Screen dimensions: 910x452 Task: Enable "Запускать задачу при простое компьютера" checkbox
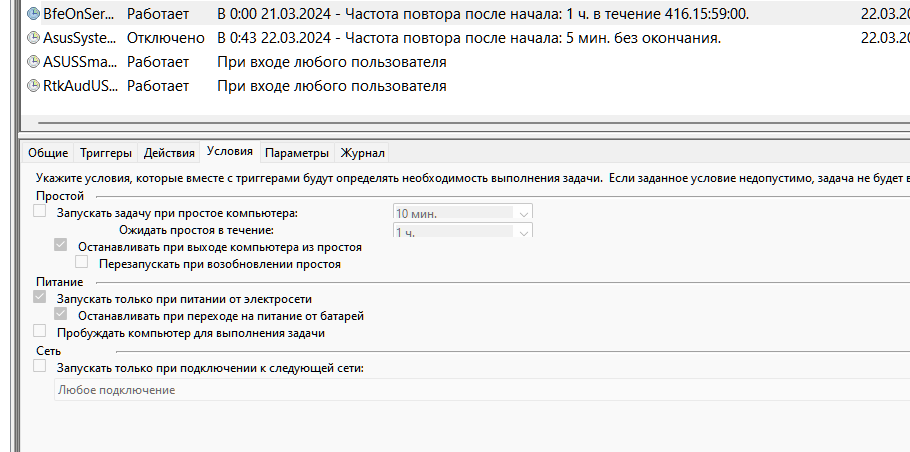point(40,212)
